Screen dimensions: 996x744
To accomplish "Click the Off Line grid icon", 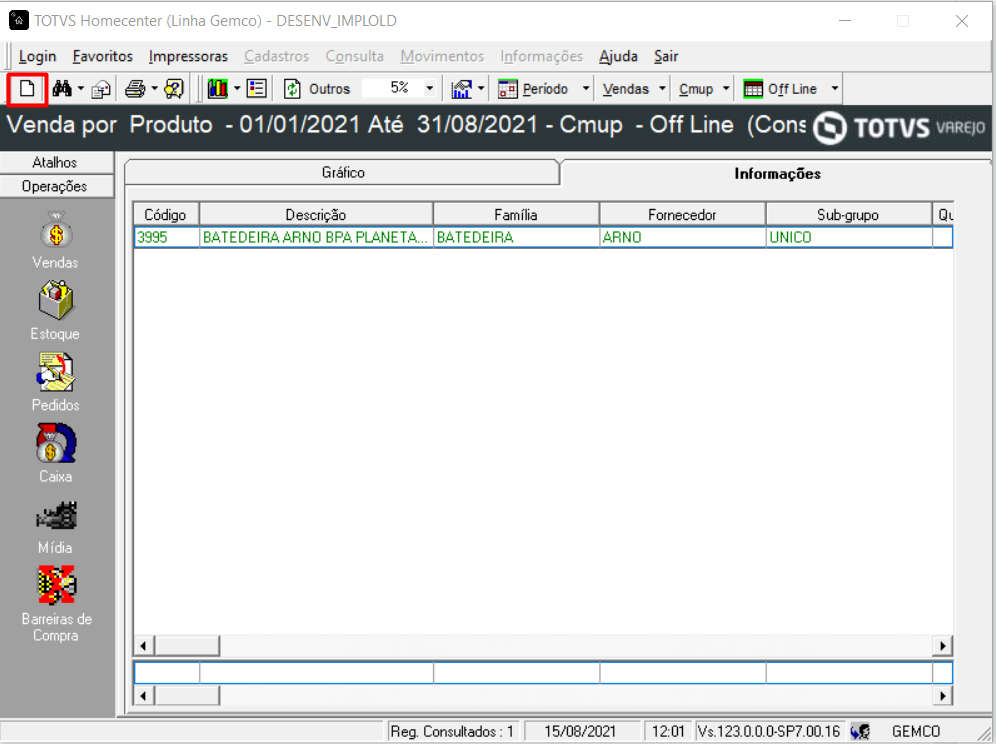I will [753, 89].
